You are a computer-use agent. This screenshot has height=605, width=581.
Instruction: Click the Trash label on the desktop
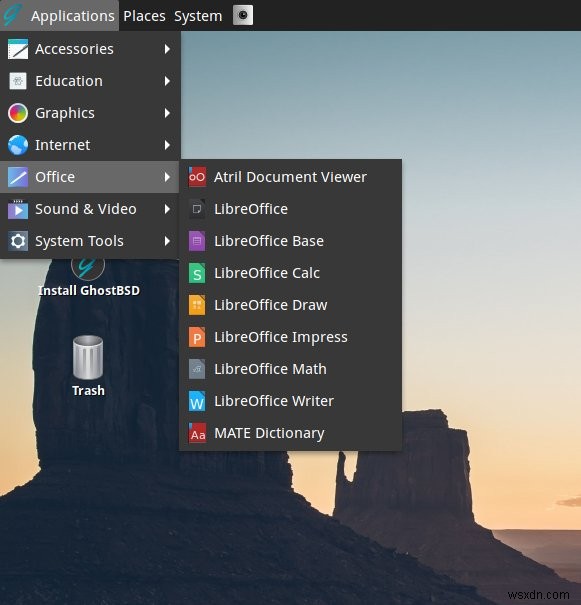(88, 390)
